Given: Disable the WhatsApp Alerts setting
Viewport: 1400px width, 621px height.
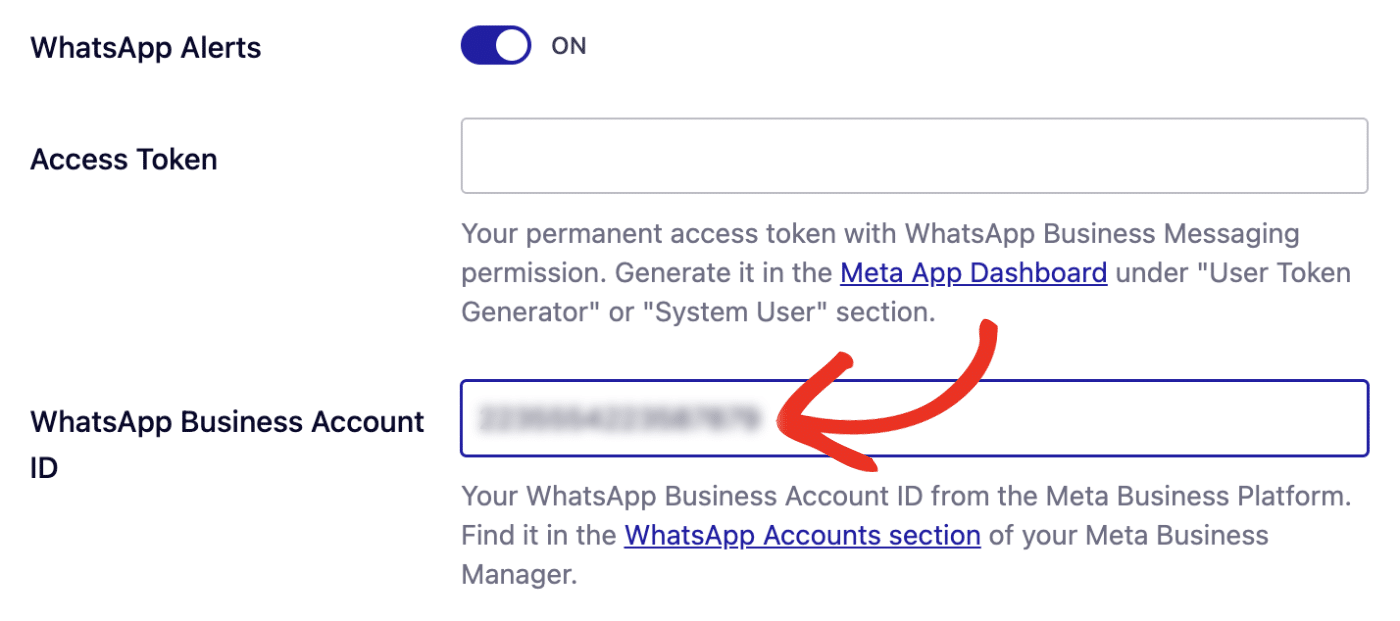Looking at the screenshot, I should point(495,45).
